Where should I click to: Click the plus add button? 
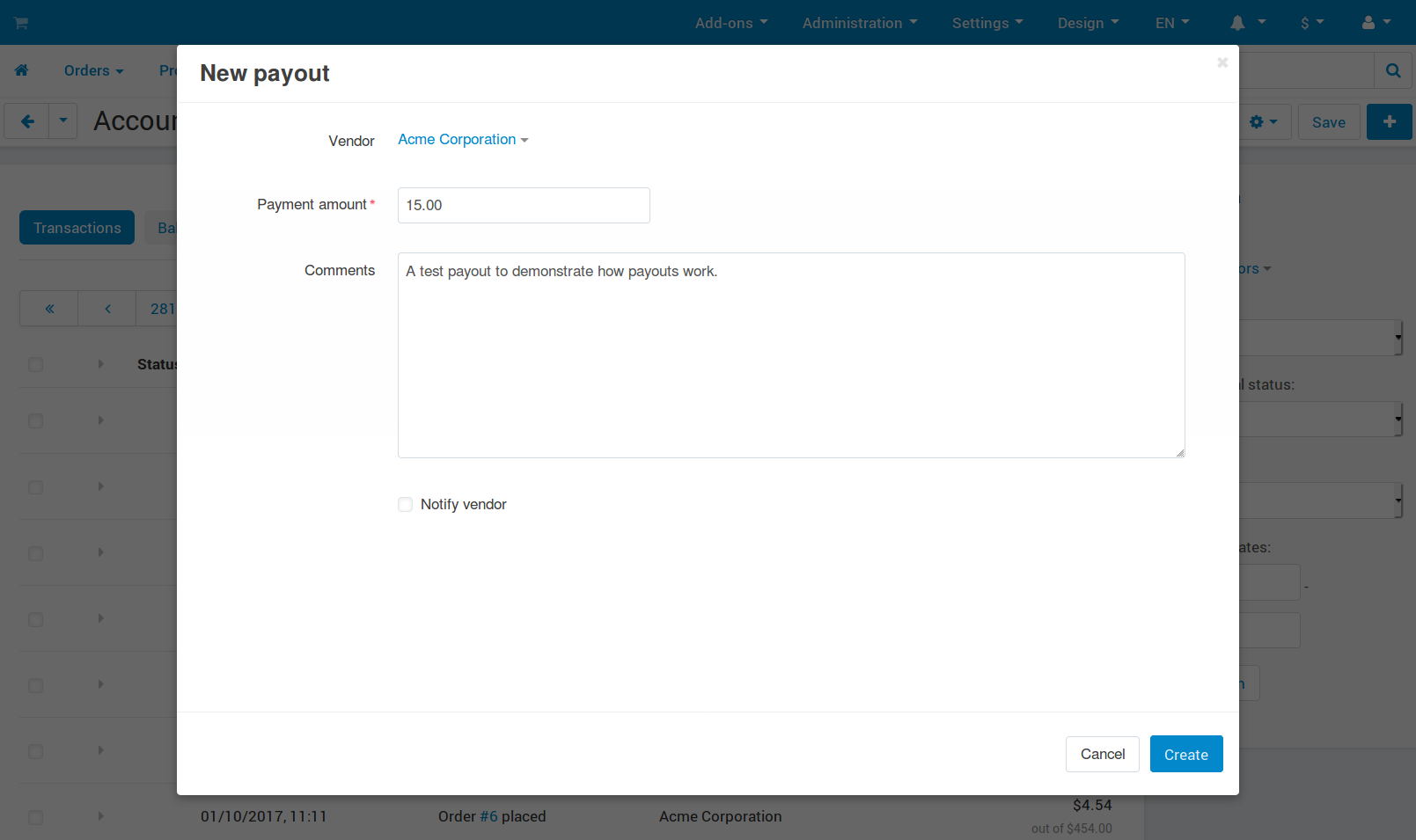[1390, 122]
